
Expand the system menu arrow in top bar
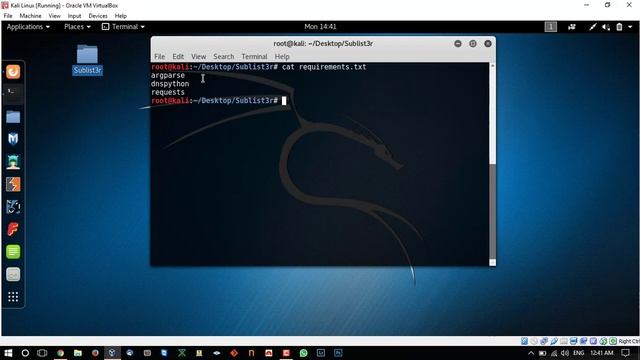click(x=630, y=27)
